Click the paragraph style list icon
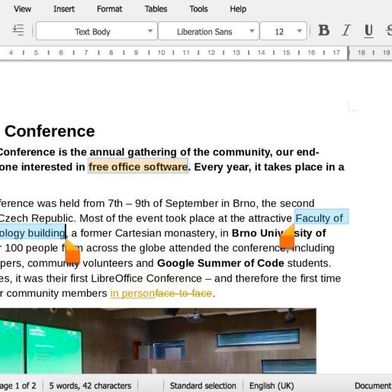392x392 pixels. click(x=18, y=30)
